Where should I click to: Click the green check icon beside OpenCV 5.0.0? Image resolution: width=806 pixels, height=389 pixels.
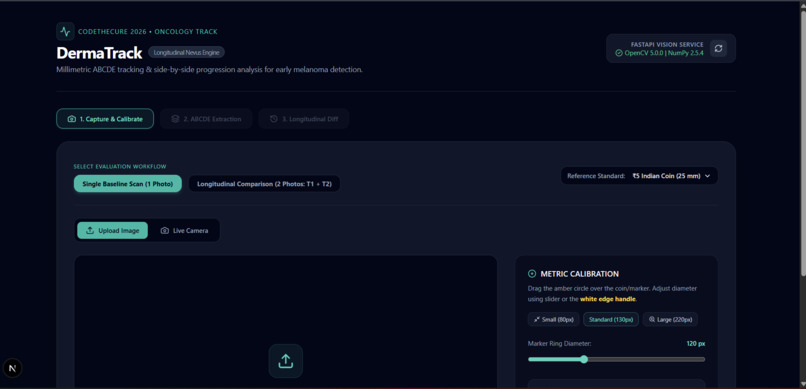(x=619, y=53)
